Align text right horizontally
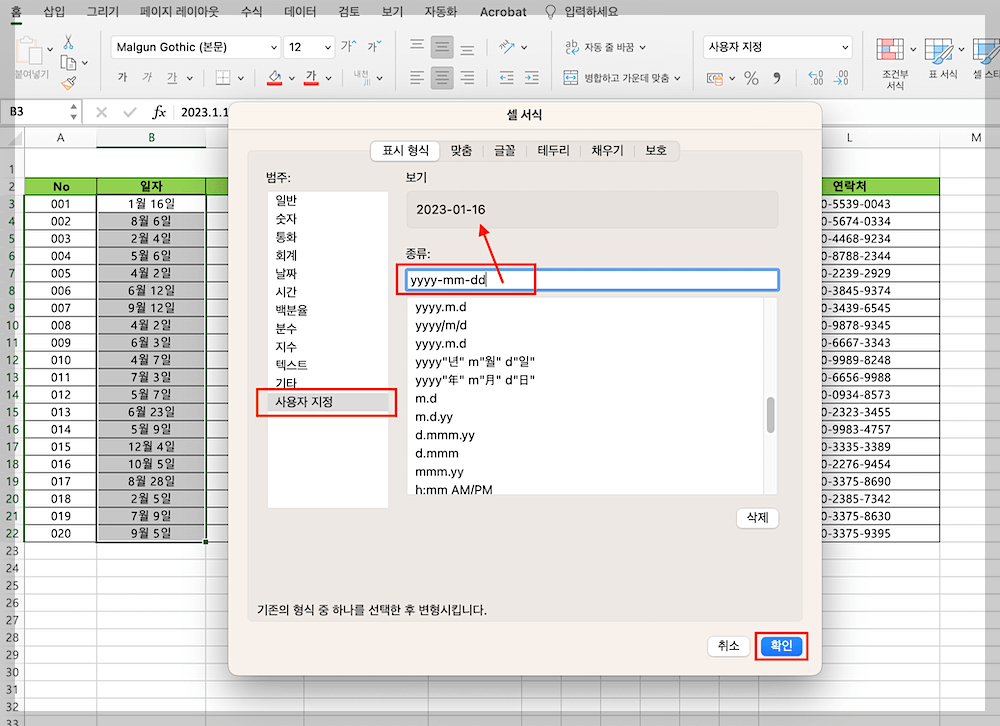Screen dimensions: 1000x726 point(467,78)
